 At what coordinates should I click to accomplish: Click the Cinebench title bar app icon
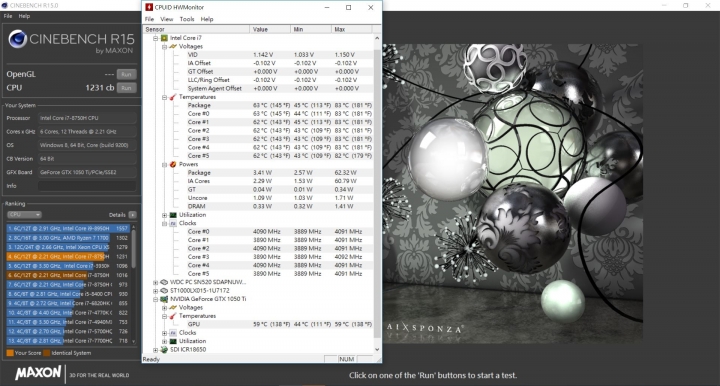tap(5, 6)
